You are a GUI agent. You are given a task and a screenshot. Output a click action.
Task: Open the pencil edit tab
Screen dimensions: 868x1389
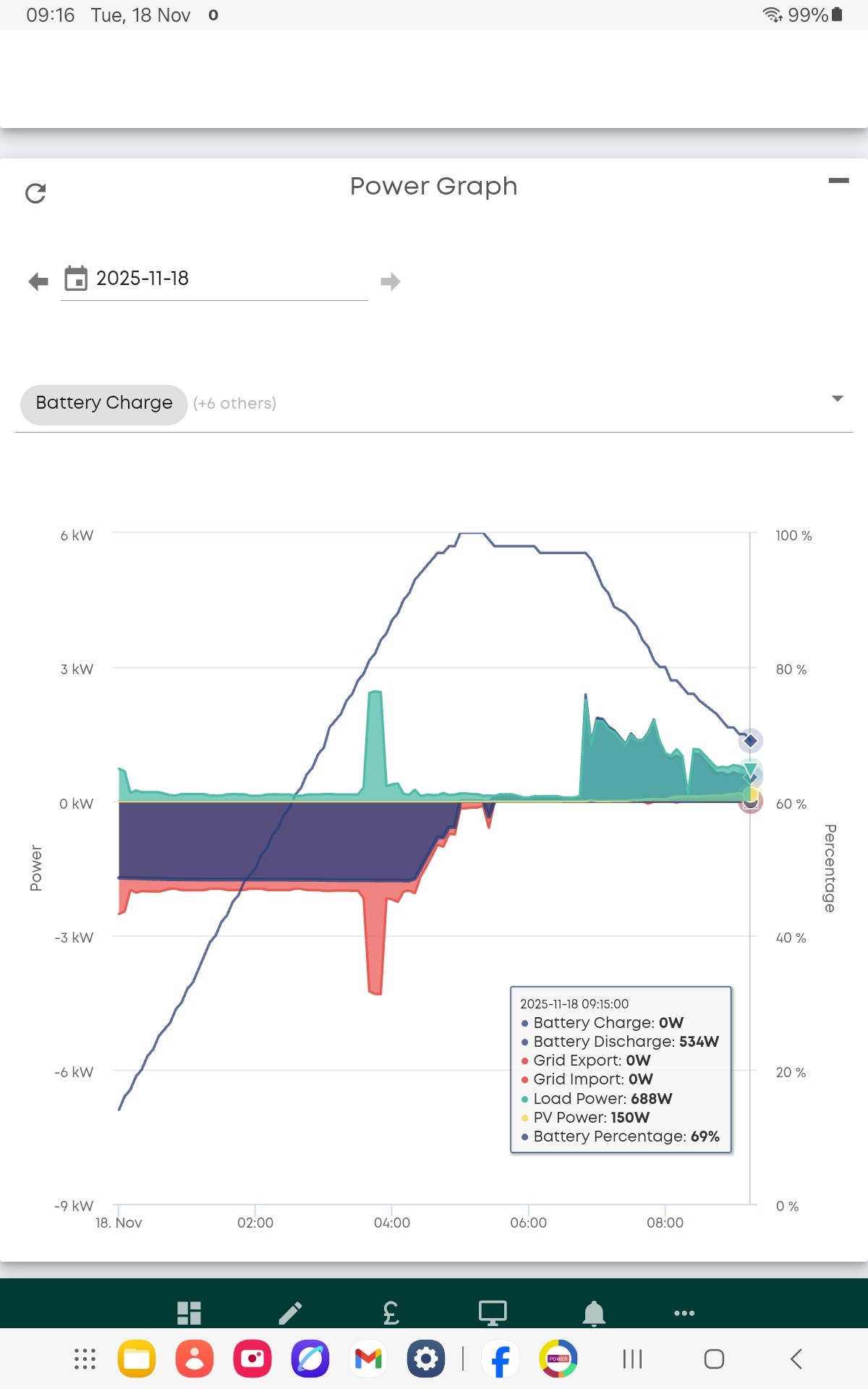click(x=290, y=1313)
